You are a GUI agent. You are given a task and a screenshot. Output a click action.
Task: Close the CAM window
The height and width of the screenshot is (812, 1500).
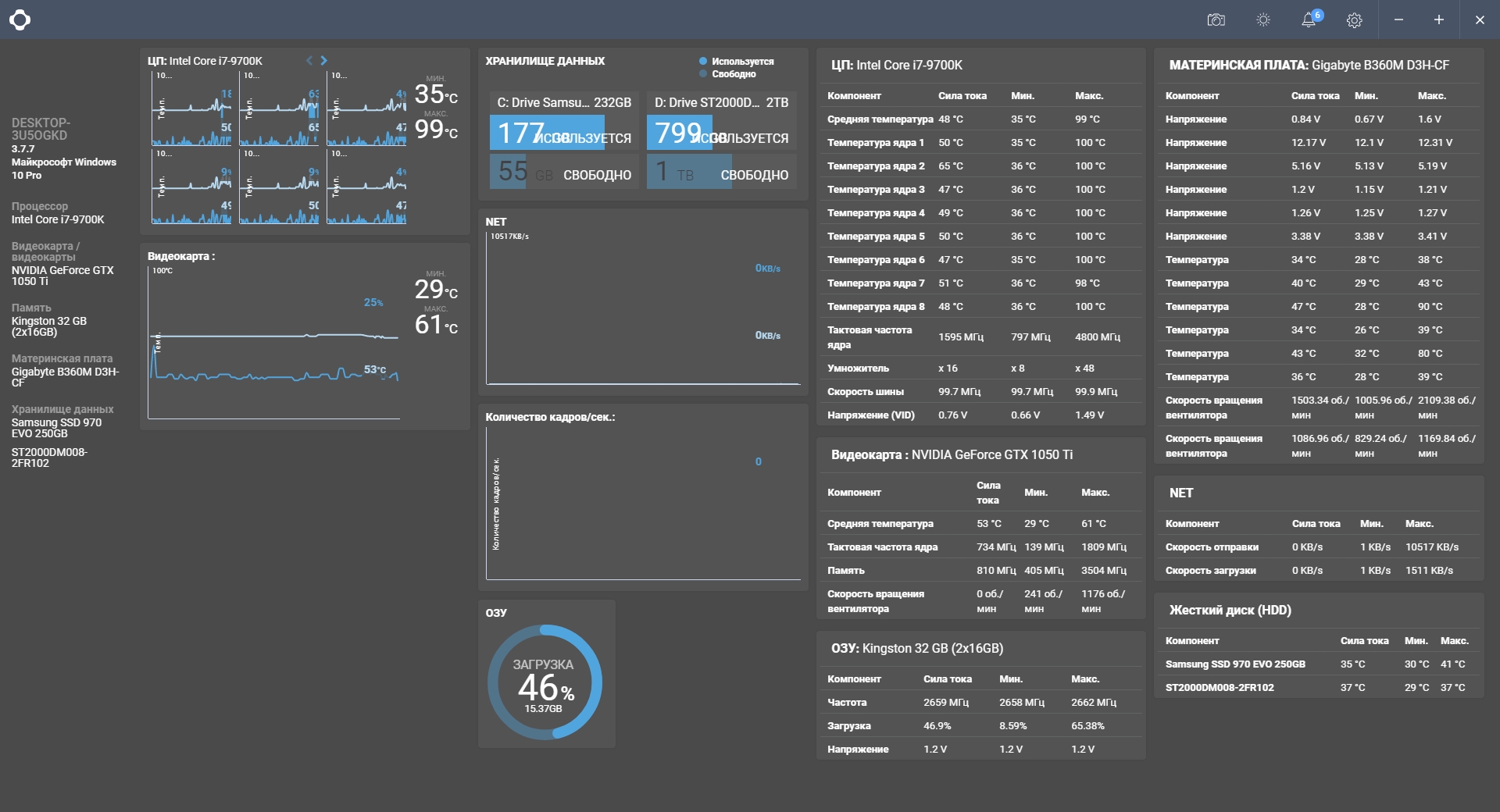[1480, 20]
